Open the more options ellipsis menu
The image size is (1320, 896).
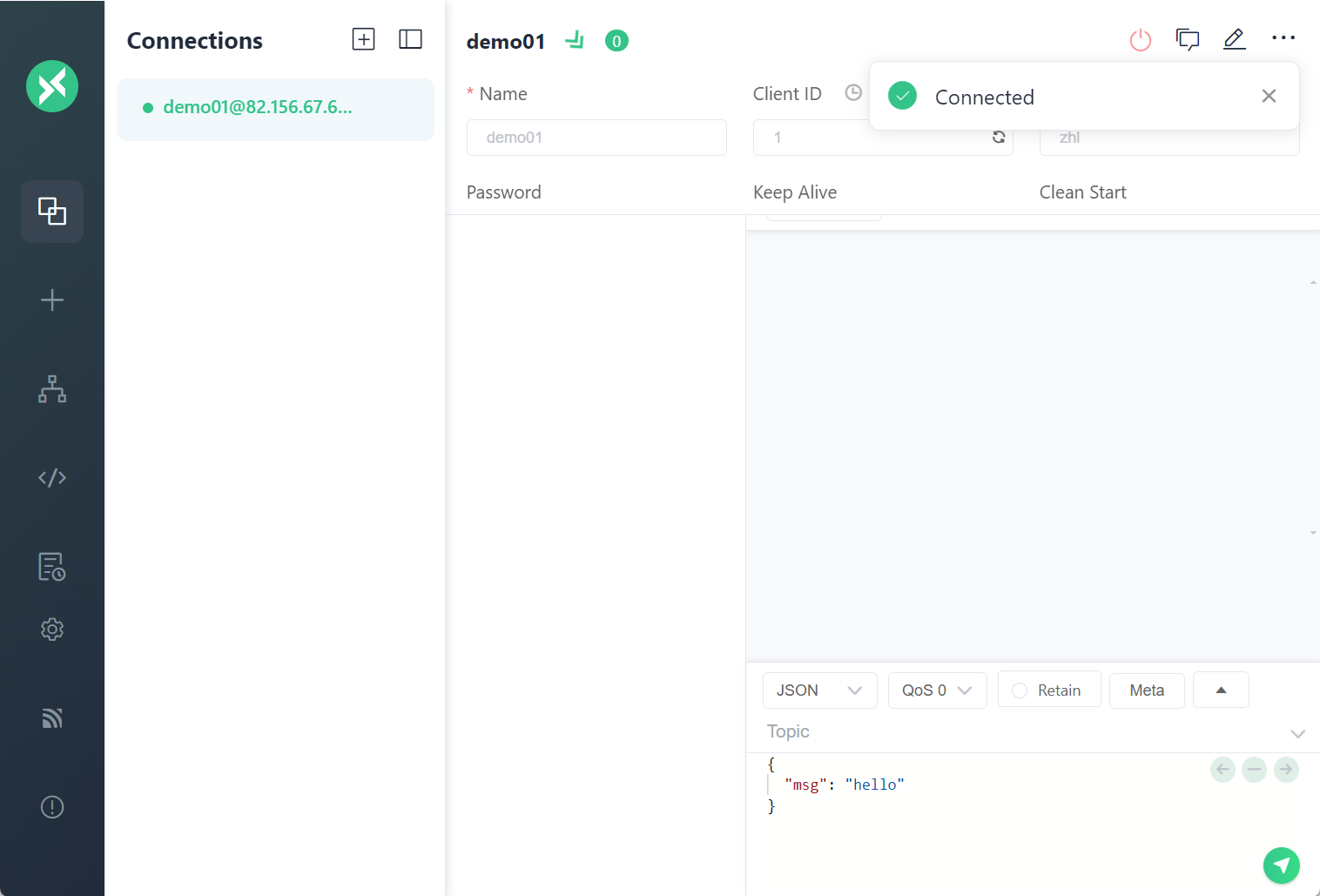click(x=1283, y=38)
